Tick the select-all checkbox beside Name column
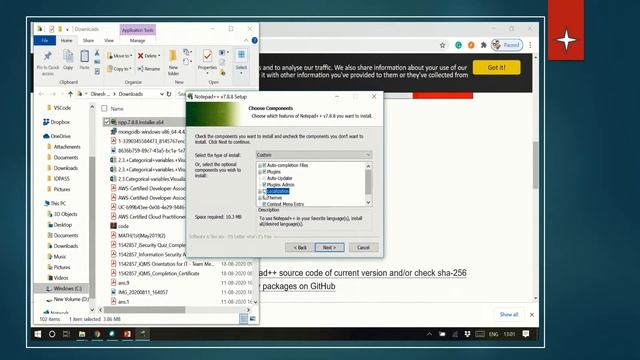 tap(104, 109)
